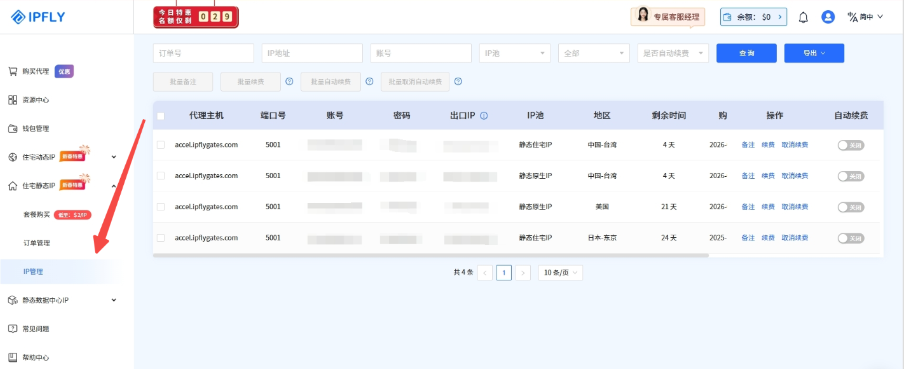Screen dimensions: 904x369
Task: Open 资源中心 menu item
Action: 36,100
